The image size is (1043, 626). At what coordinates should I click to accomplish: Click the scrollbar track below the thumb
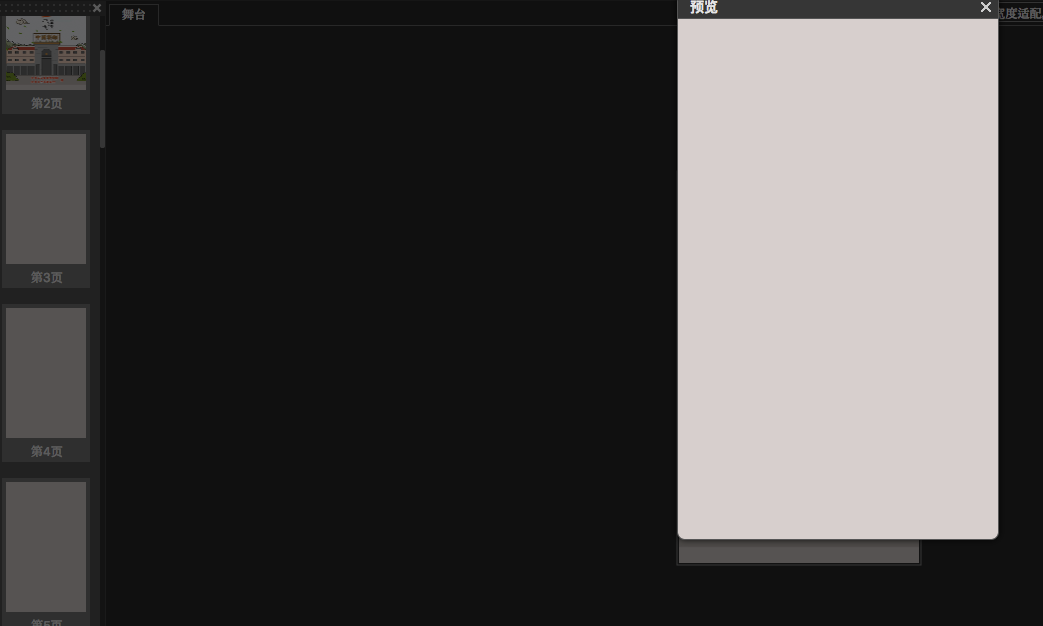(x=102, y=386)
